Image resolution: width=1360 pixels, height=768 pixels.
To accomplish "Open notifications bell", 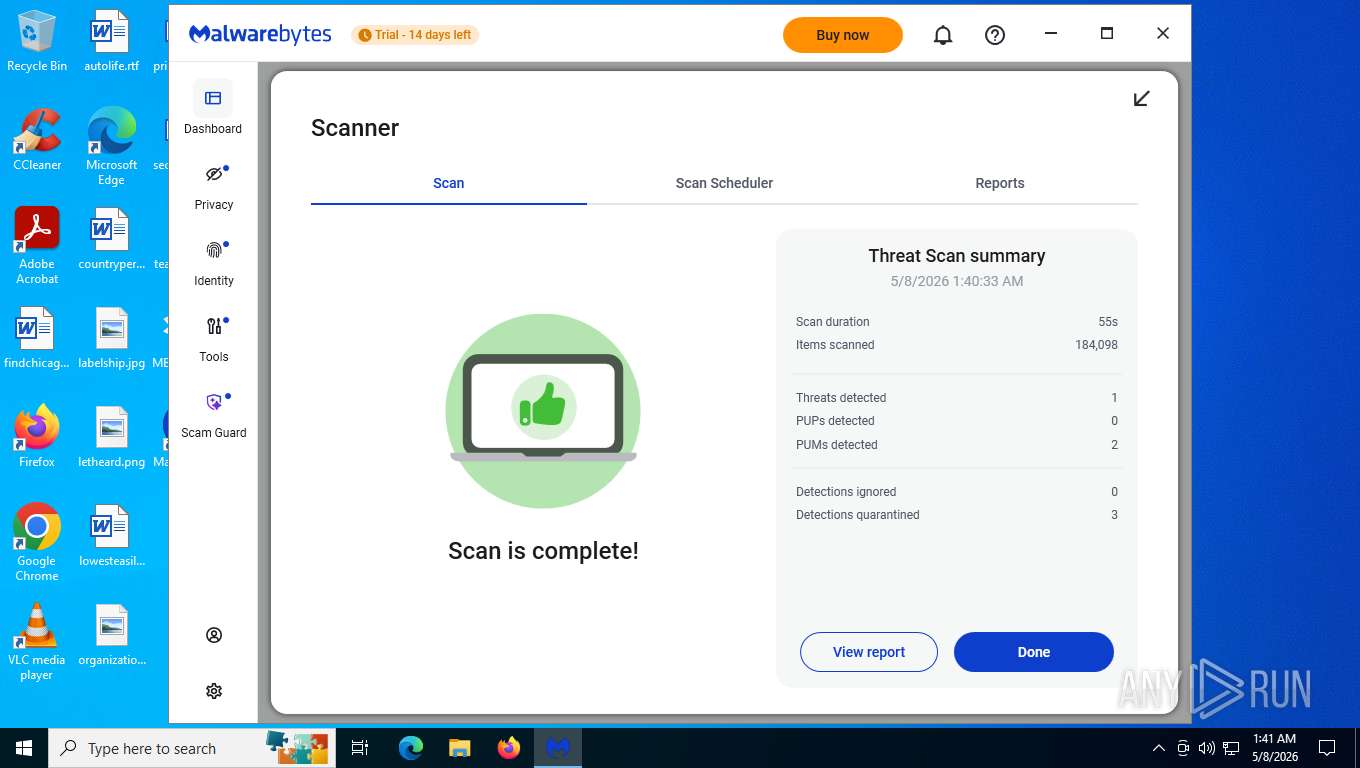I will [943, 35].
